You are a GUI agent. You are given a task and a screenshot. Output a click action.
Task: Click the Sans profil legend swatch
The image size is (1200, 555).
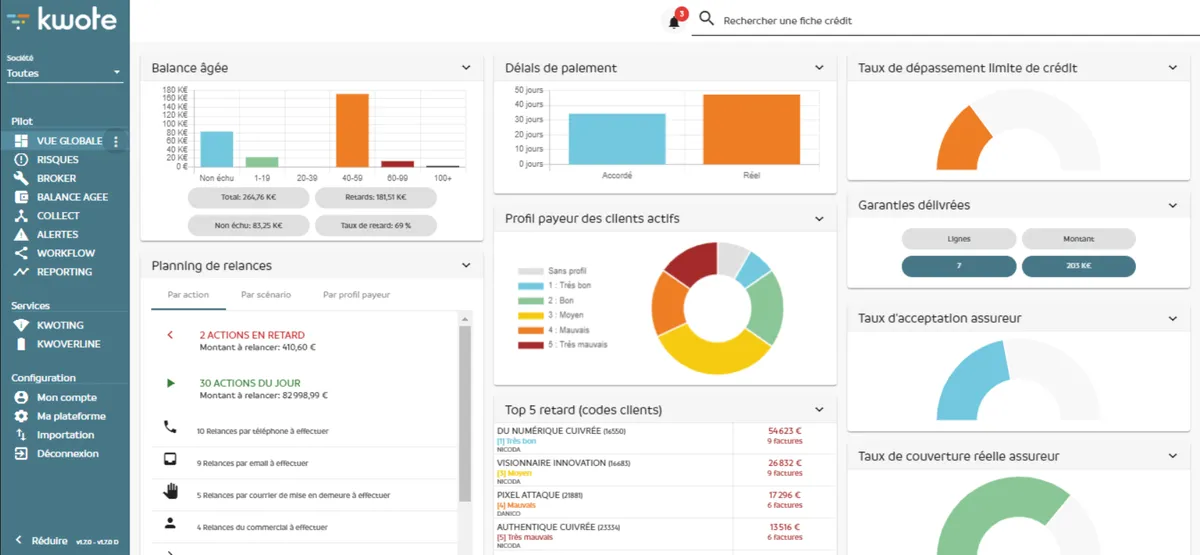coord(530,271)
